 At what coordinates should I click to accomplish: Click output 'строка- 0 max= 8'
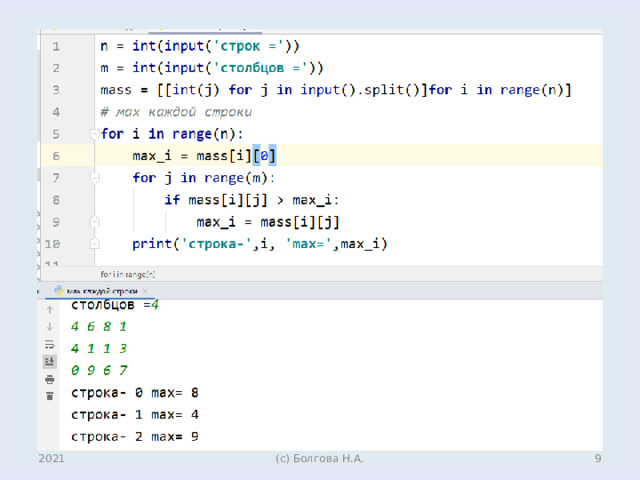(135, 393)
